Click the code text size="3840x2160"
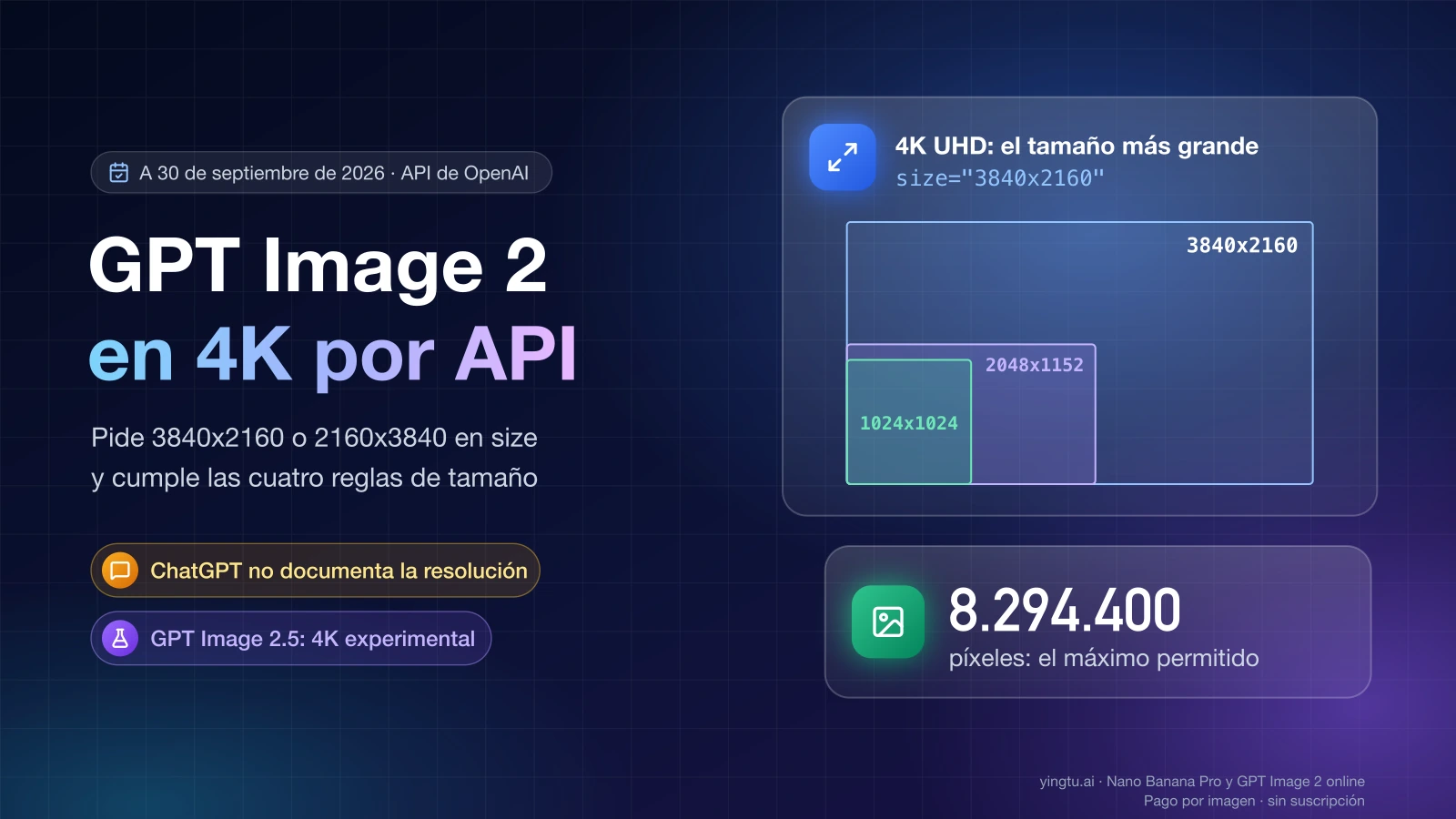The height and width of the screenshot is (819, 1456). pos(1000,178)
